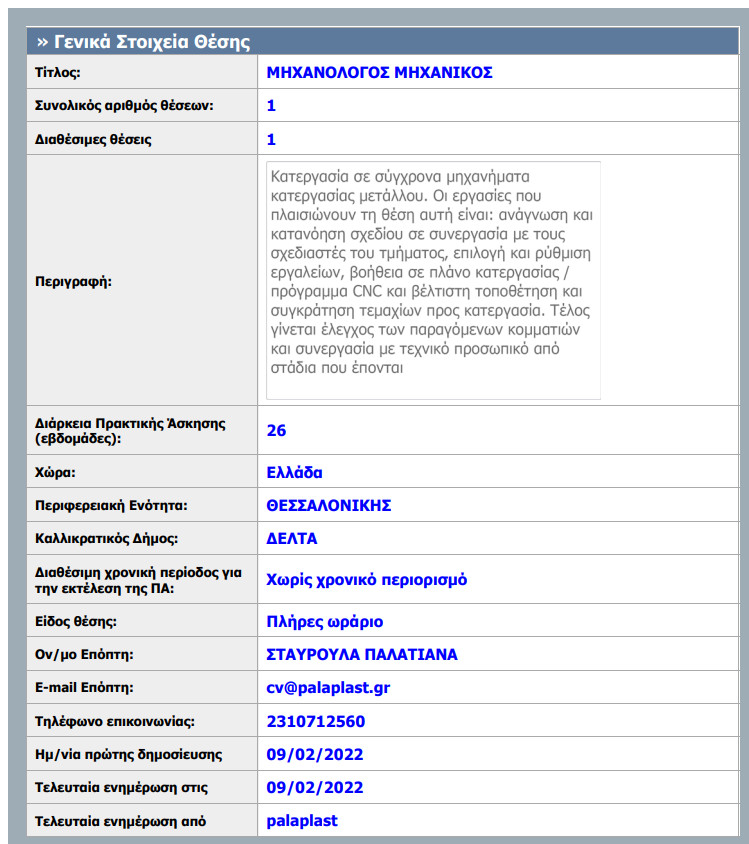Click the internship duration value 26

click(276, 431)
